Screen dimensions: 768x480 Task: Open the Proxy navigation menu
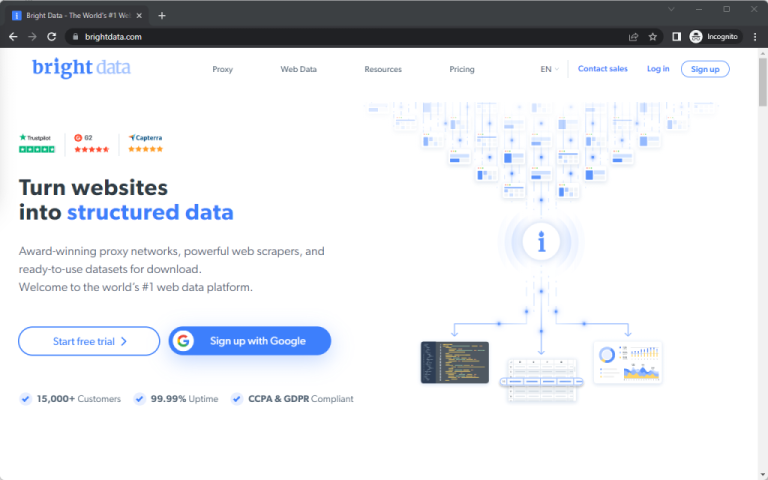[x=223, y=69]
